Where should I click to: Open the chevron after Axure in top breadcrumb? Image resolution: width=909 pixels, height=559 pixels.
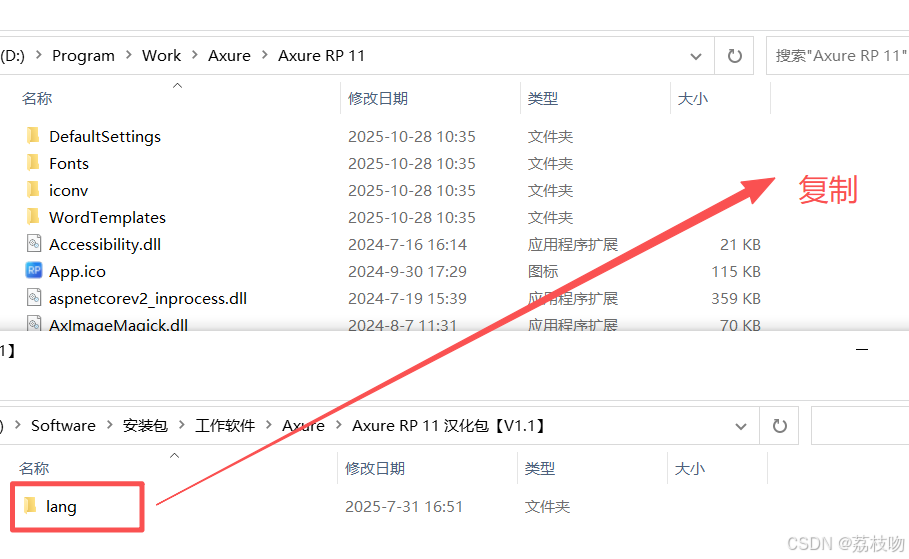tap(265, 55)
